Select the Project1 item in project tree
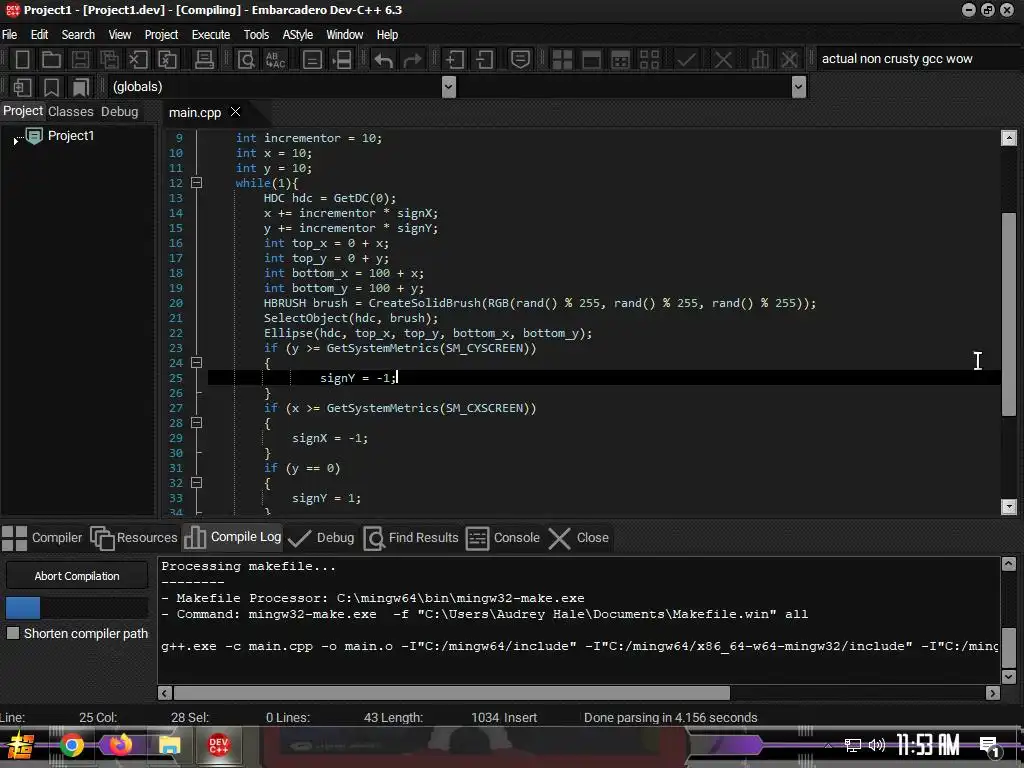Image resolution: width=1024 pixels, height=768 pixels. pos(71,136)
